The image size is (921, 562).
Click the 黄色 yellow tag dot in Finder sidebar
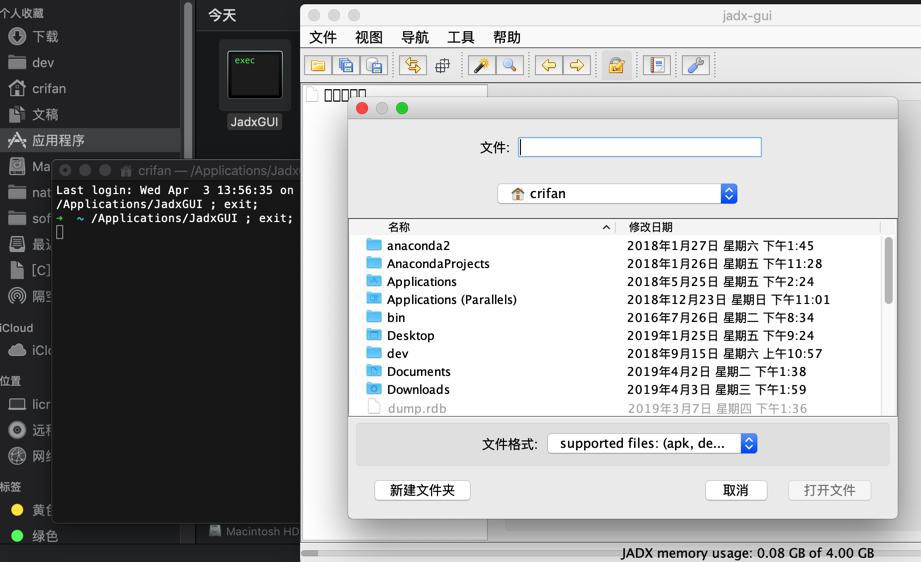click(17, 510)
